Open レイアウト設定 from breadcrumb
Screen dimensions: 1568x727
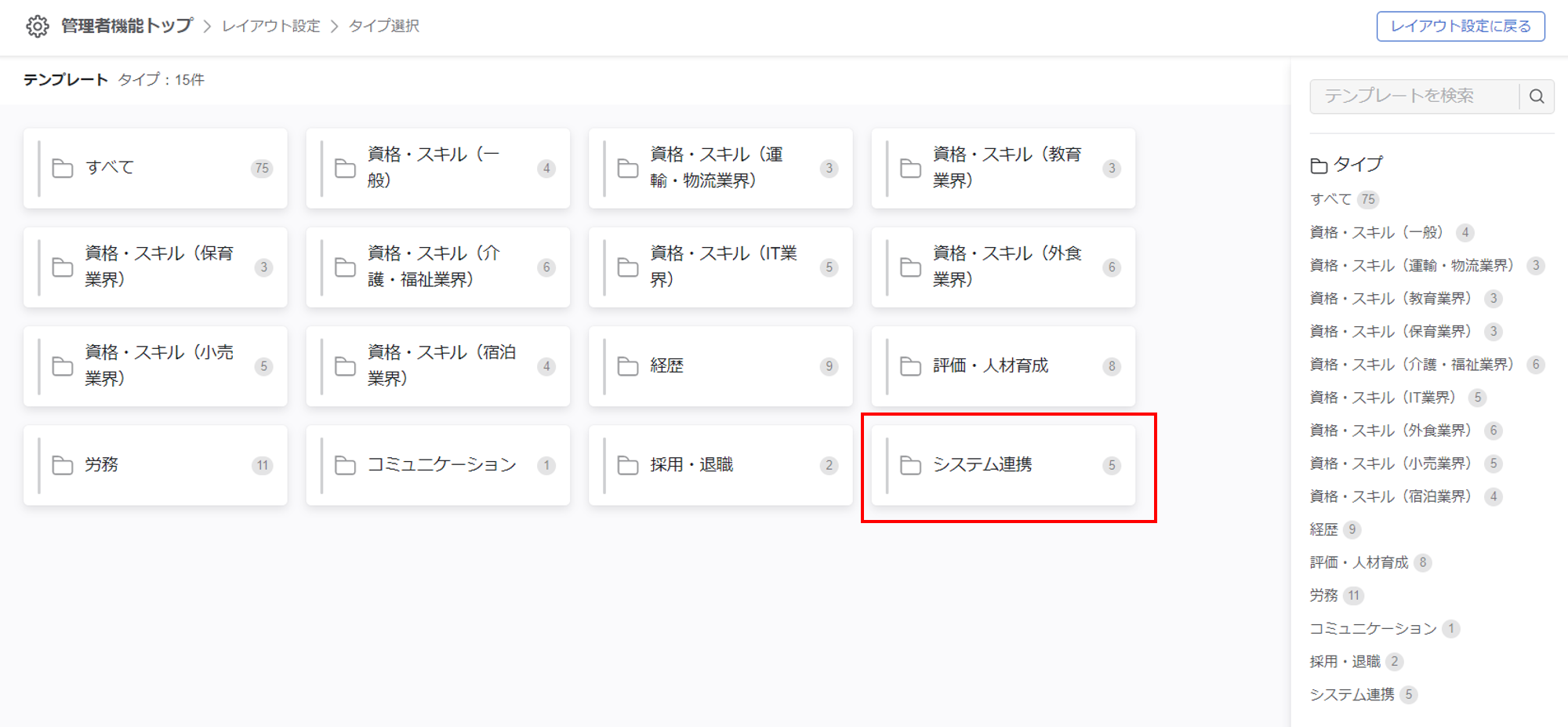pos(270,25)
